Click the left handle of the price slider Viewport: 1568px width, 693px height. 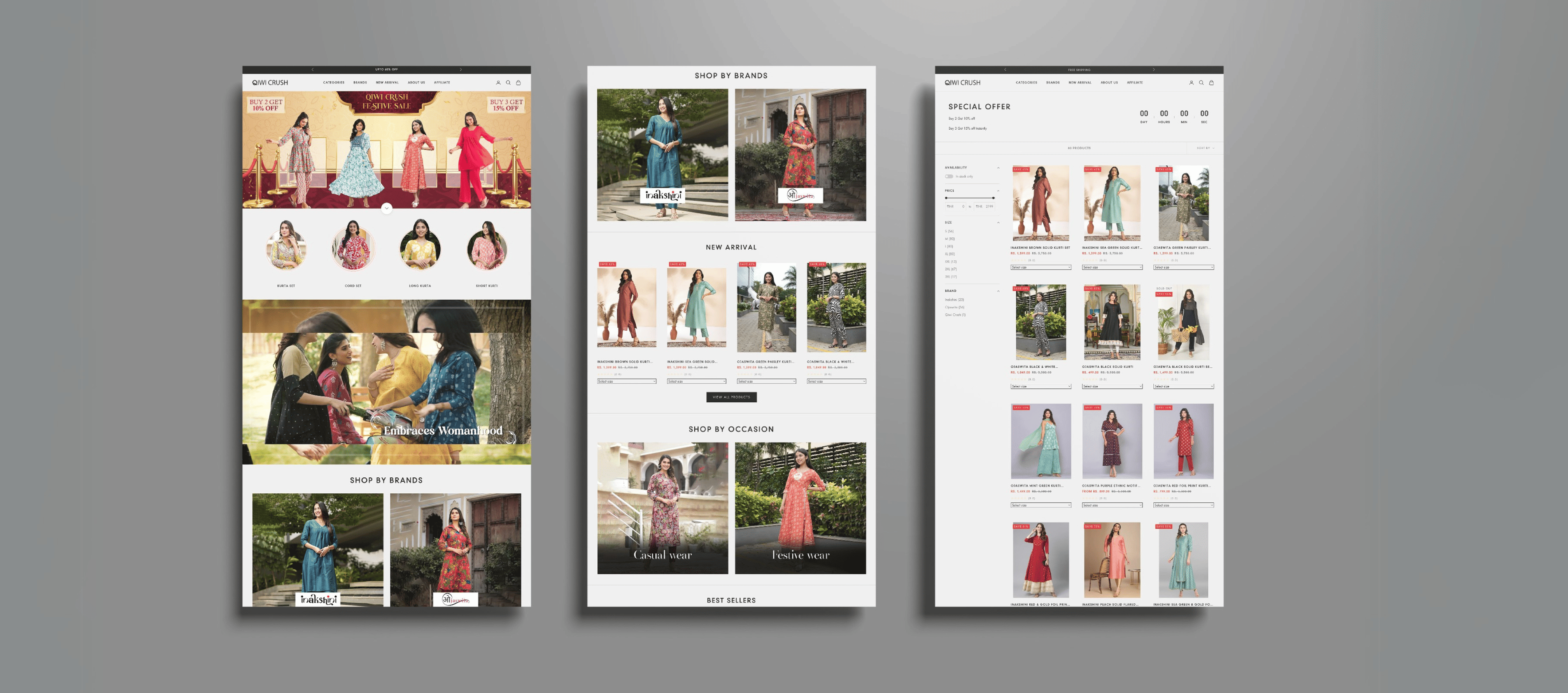tap(946, 198)
